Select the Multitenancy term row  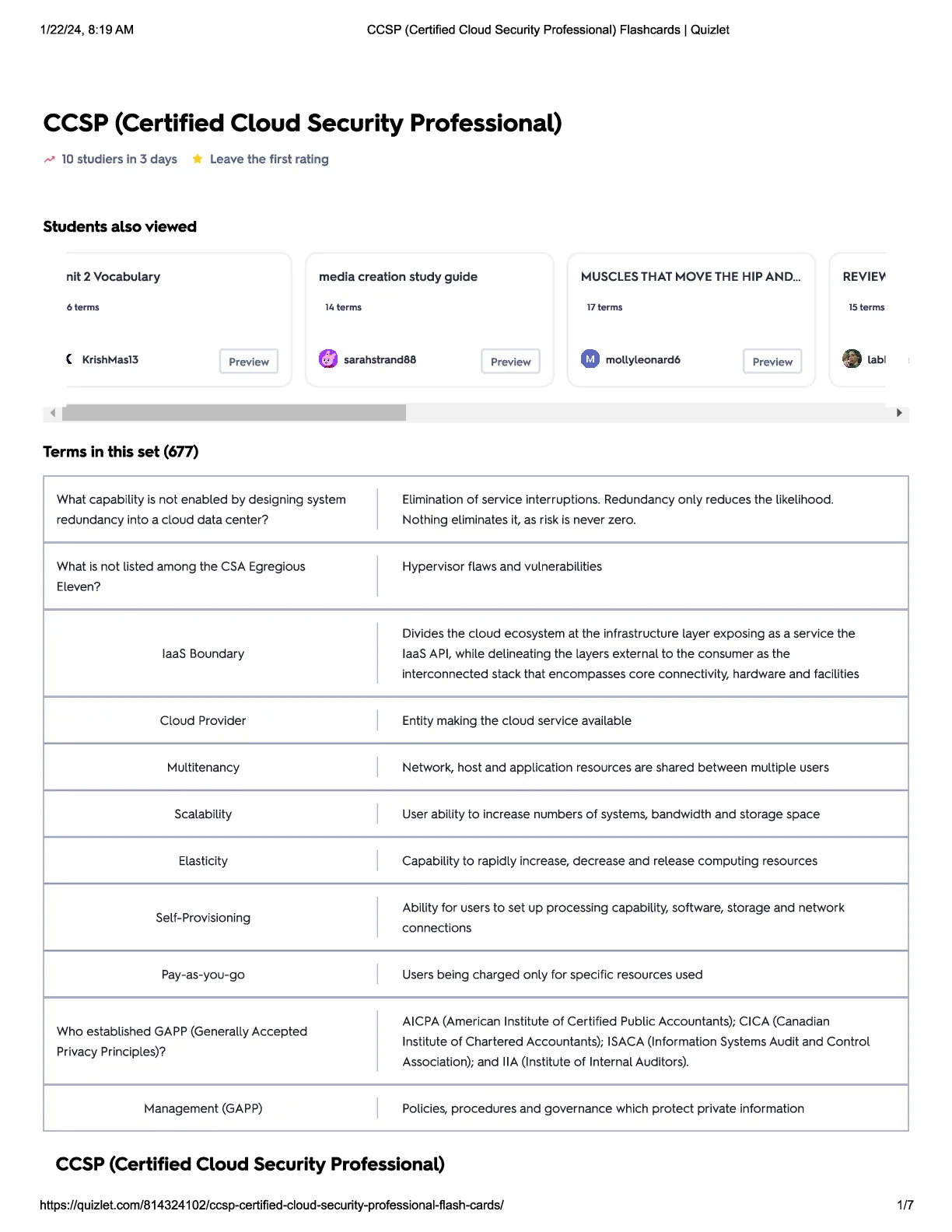476,767
